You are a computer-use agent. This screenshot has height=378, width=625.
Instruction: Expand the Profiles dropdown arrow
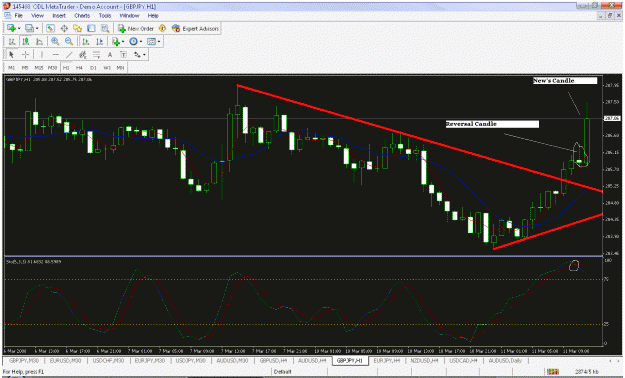(37, 28)
